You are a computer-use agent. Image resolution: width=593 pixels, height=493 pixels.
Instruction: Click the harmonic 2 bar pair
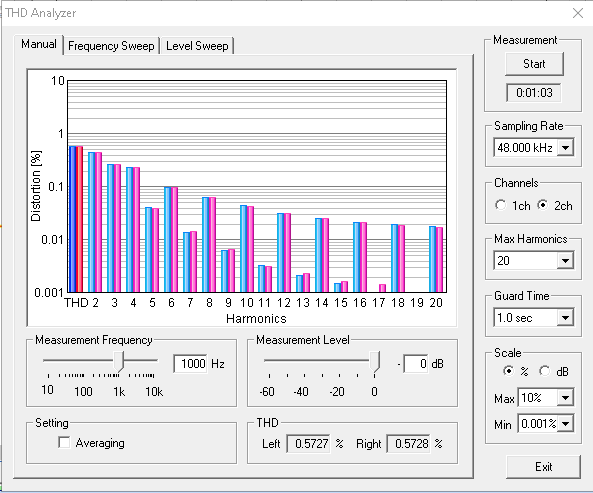pyautogui.click(x=95, y=222)
